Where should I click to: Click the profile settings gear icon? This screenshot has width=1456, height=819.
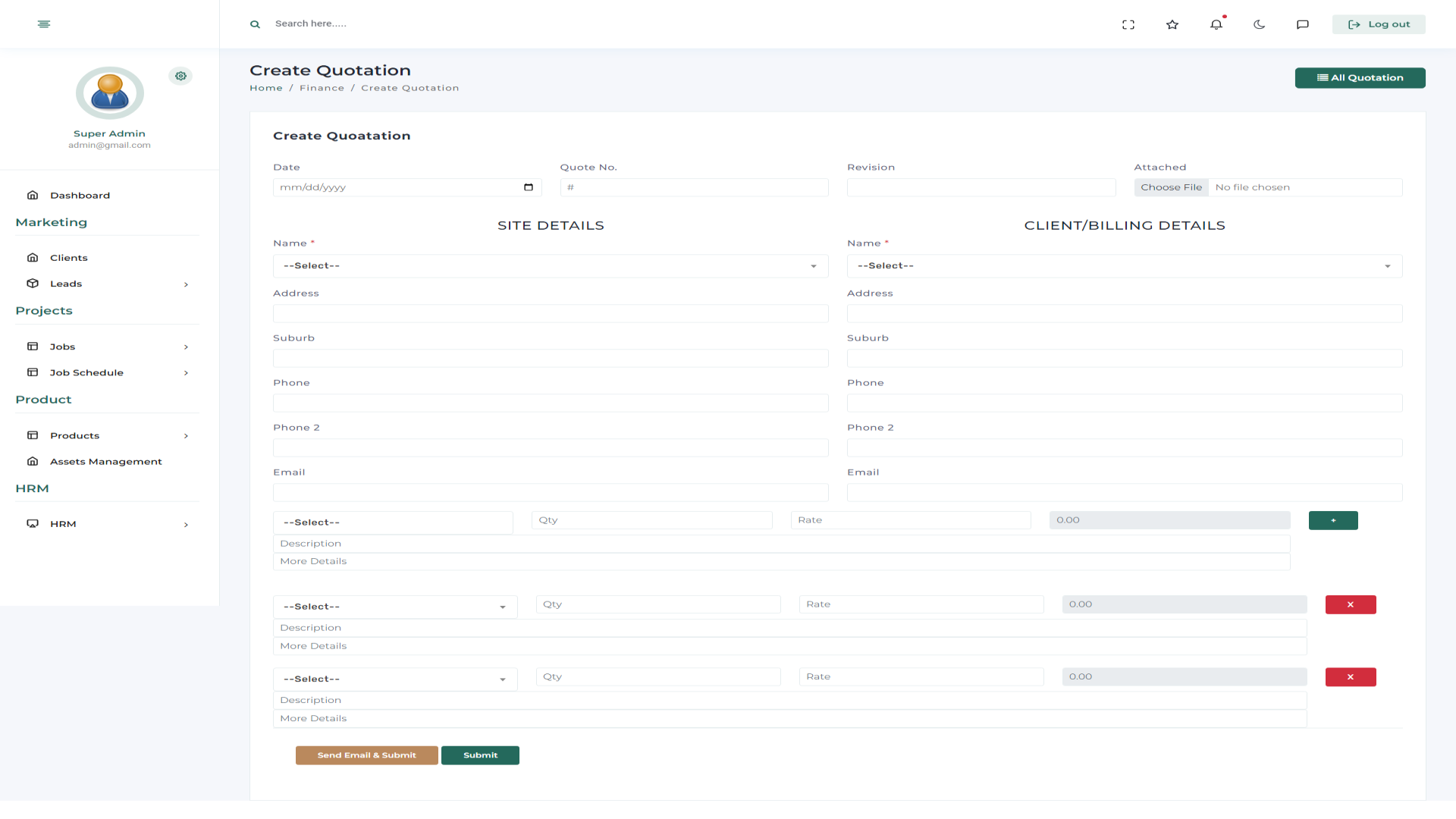180,76
